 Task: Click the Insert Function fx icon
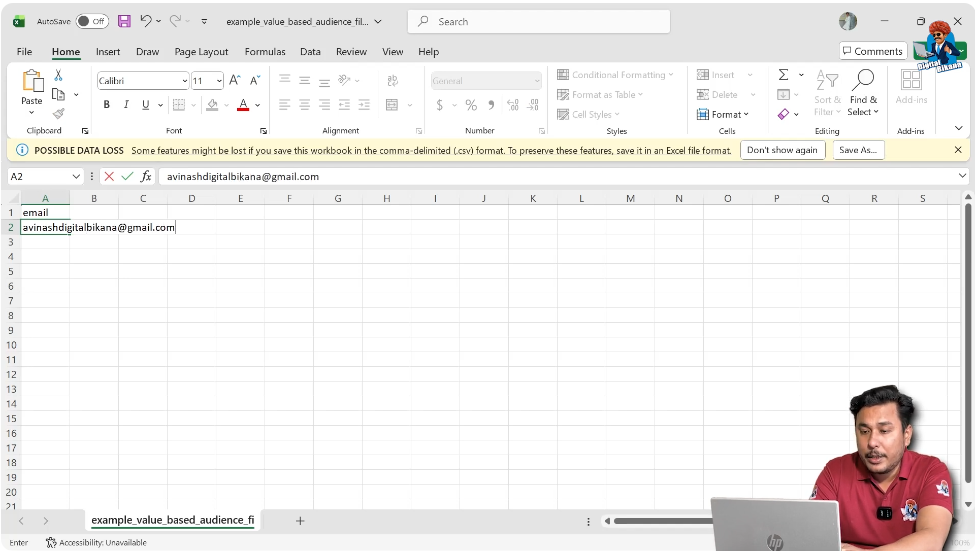click(x=146, y=177)
